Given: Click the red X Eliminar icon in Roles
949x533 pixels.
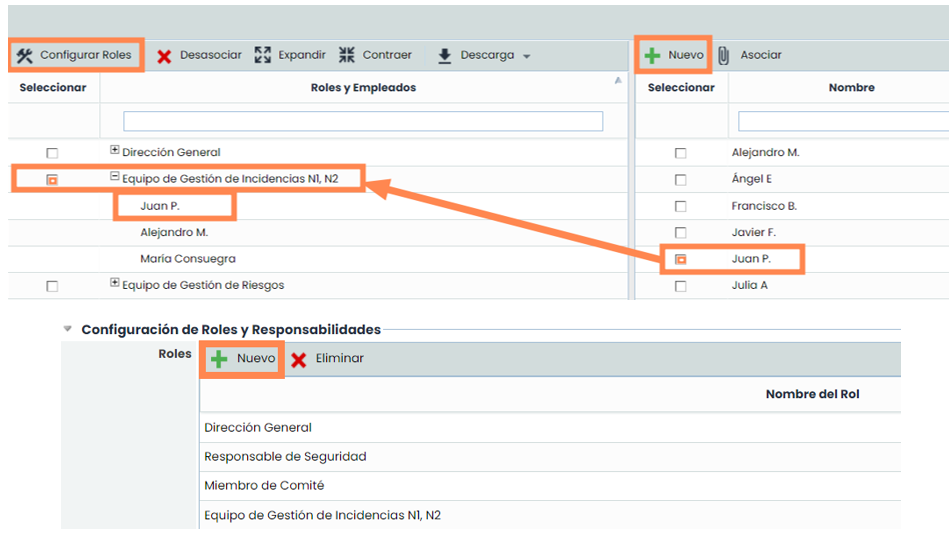Looking at the screenshot, I should click(x=298, y=359).
